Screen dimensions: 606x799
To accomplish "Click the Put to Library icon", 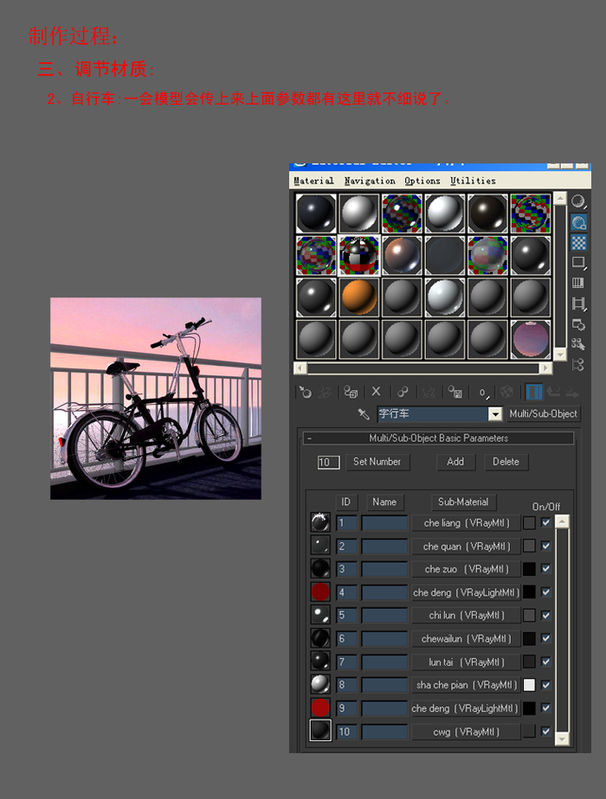I will click(455, 392).
